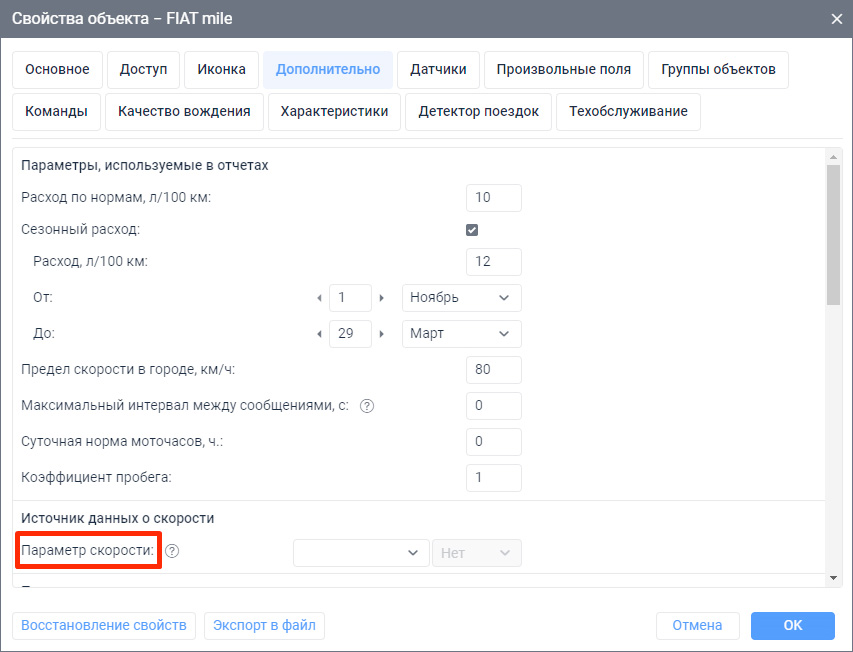Screen dimensions: 853x652
Task: Click help icon next to Параметр скорости
Action: (x=172, y=551)
